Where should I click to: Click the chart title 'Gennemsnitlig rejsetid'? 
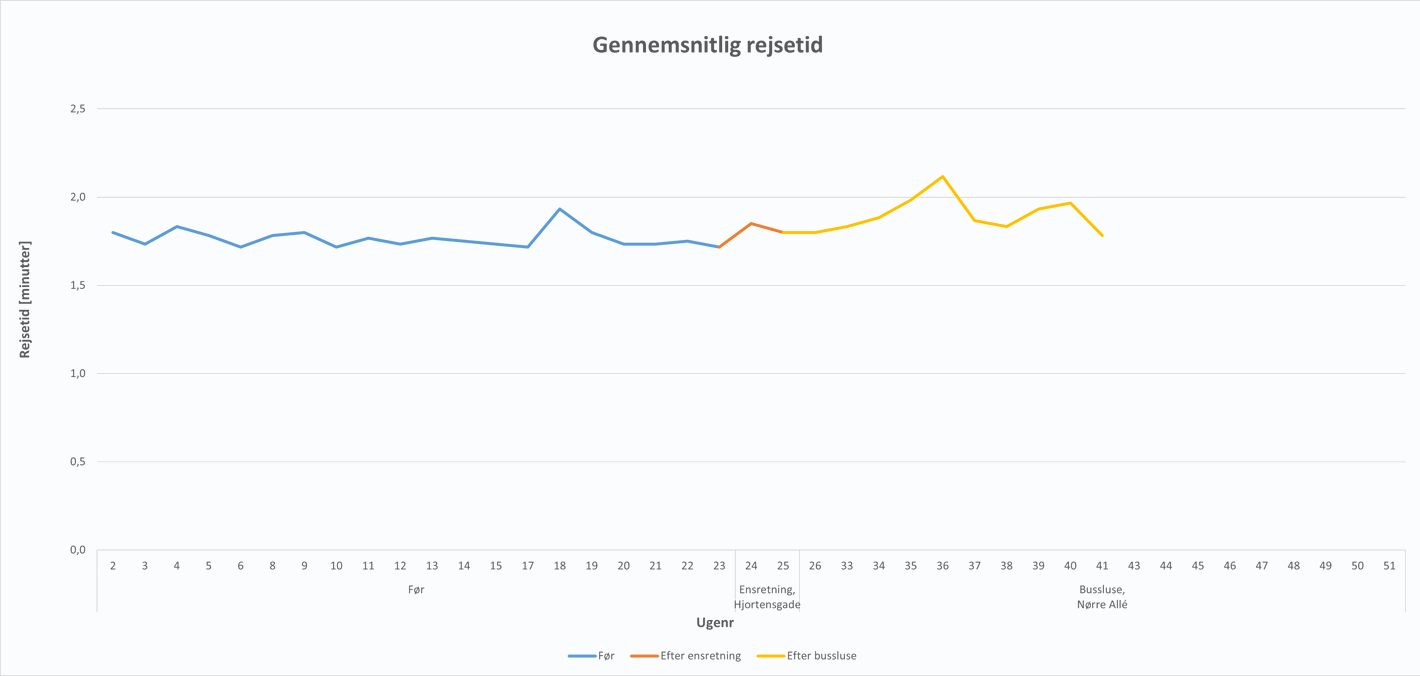point(708,45)
